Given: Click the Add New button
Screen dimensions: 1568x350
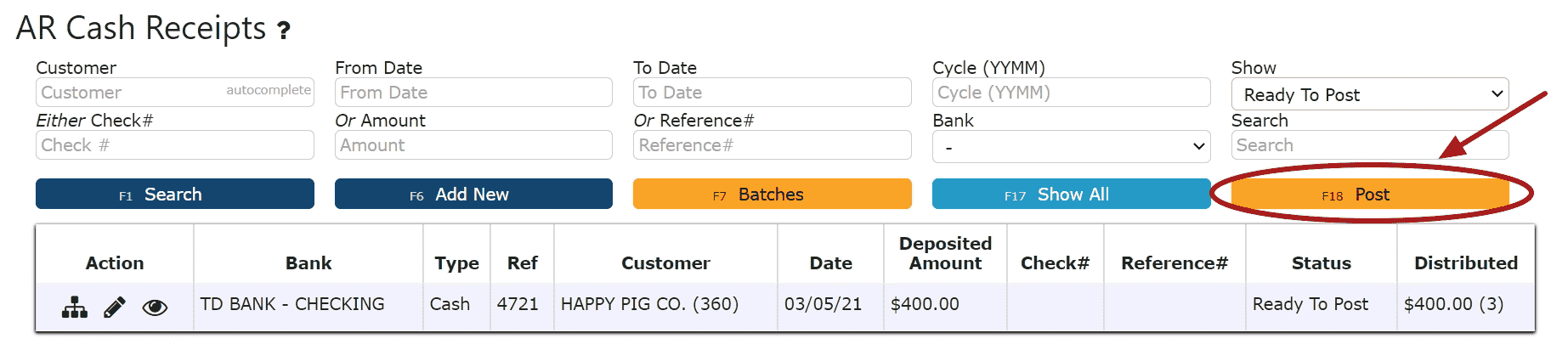Looking at the screenshot, I should 473,194.
